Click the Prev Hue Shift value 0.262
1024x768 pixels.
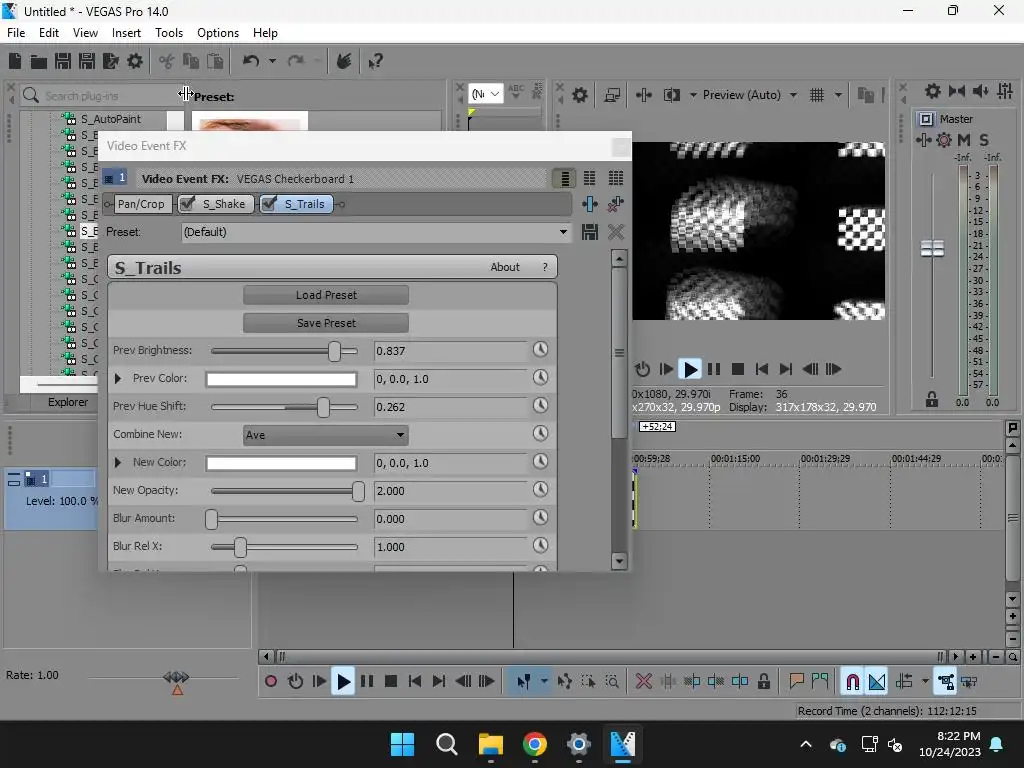(x=450, y=407)
